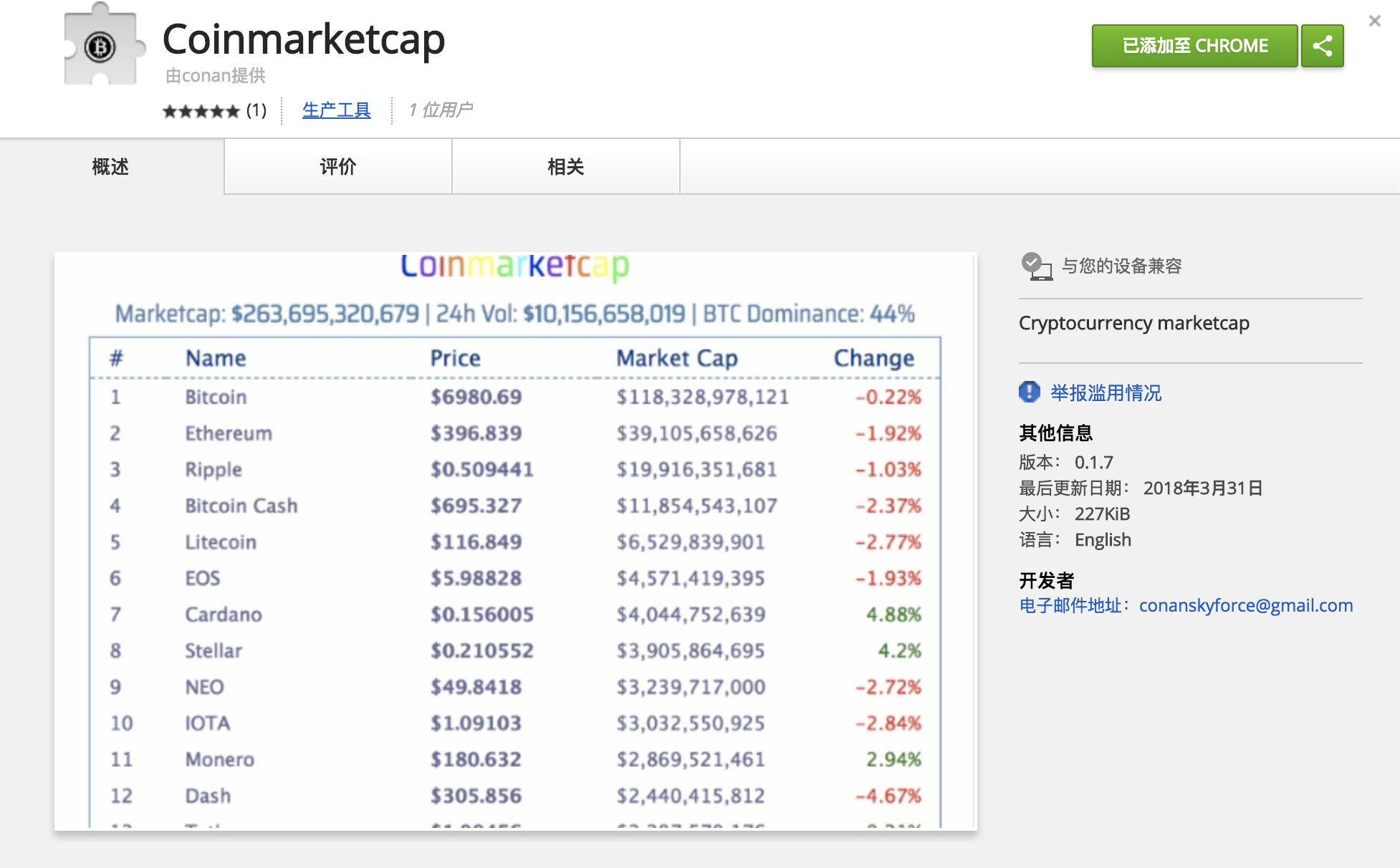
Task: Click the Cryptocurrency marketcap description text
Action: coord(1133,323)
